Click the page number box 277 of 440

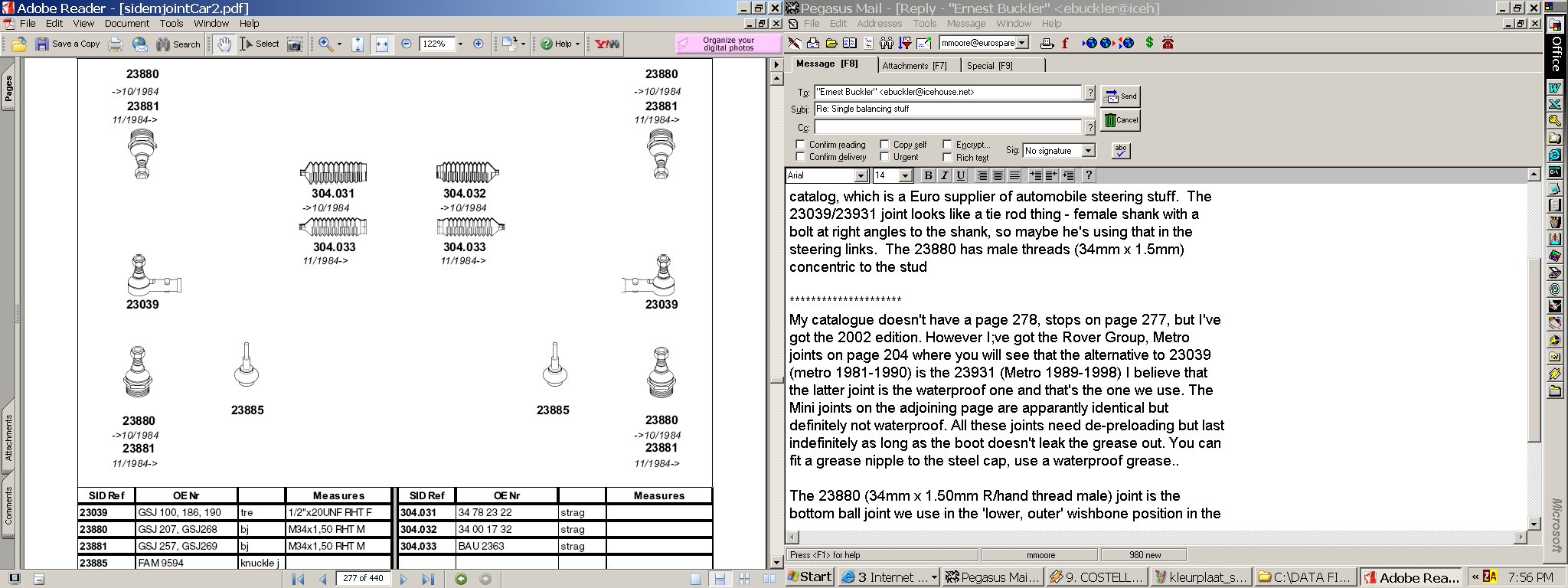pos(363,579)
